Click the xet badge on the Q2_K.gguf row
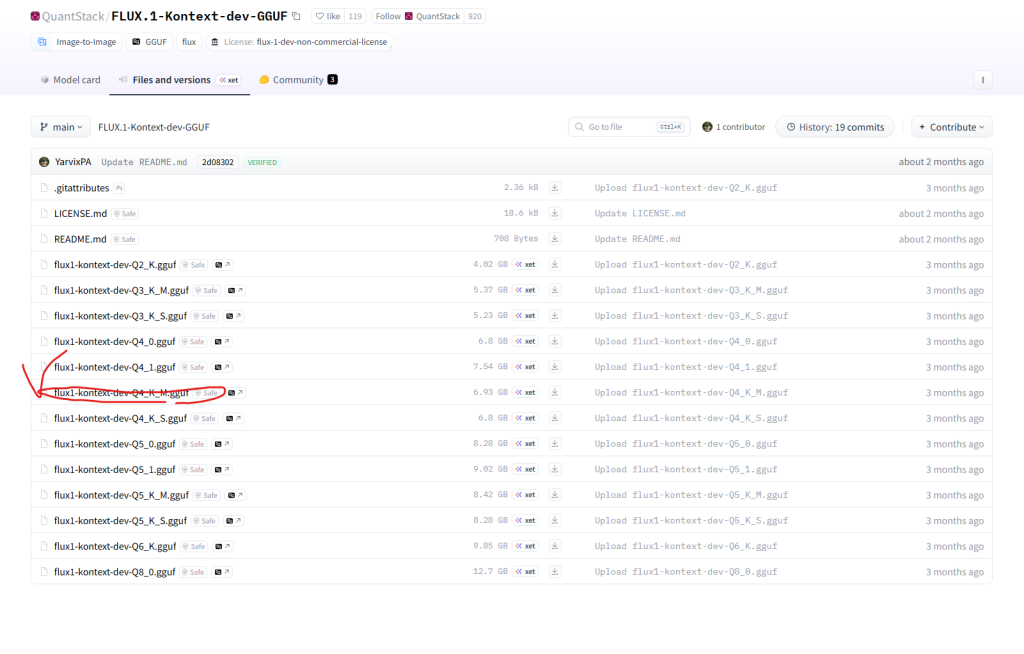 coord(525,265)
